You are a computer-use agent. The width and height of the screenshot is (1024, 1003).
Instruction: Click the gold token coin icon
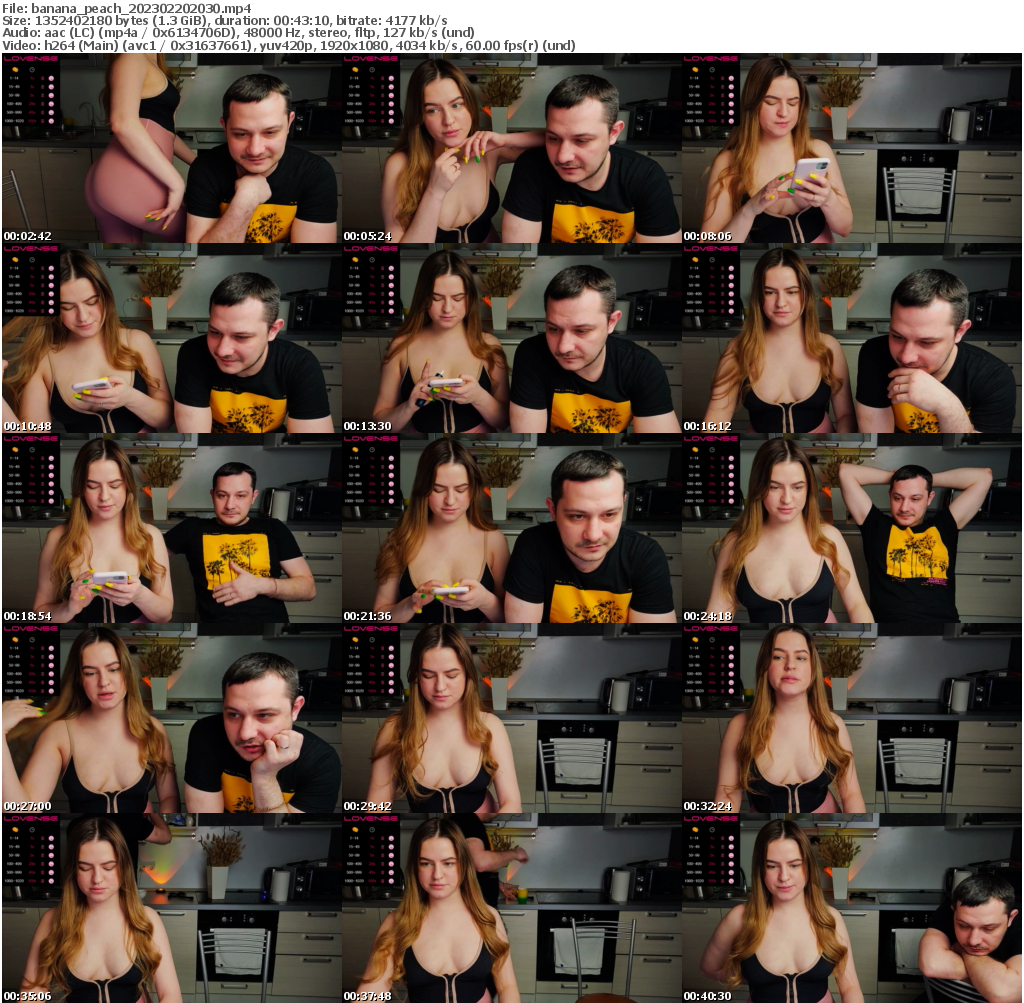15,68
